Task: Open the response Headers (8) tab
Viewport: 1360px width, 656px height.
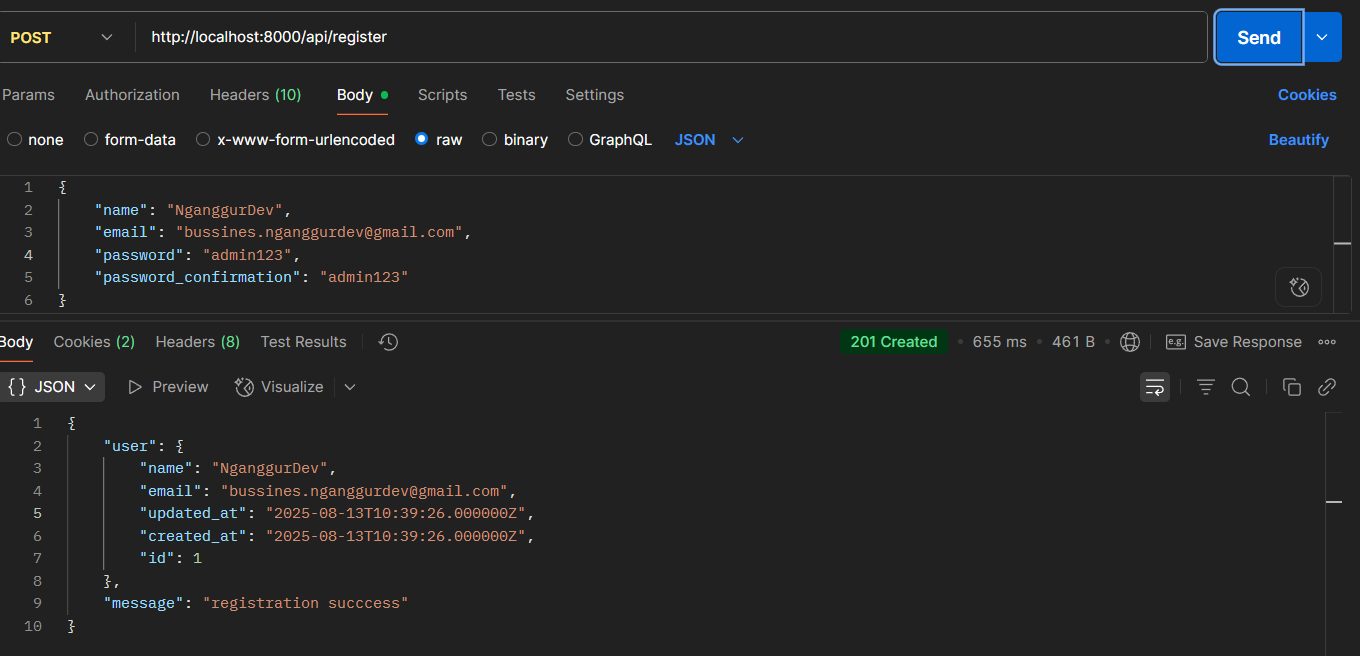Action: pos(198,342)
